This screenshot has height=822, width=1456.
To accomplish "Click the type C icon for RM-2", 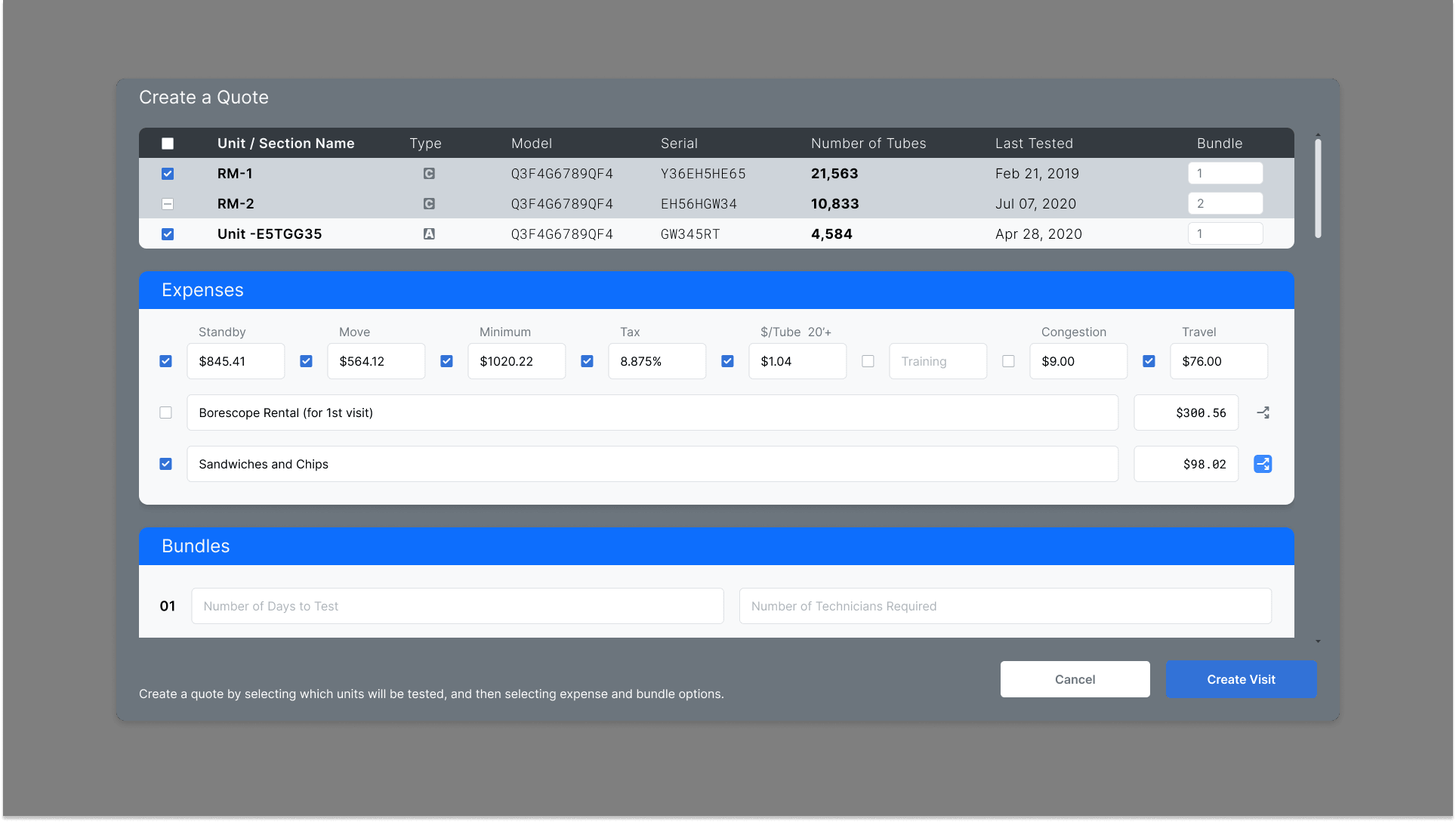I will pyautogui.click(x=429, y=204).
